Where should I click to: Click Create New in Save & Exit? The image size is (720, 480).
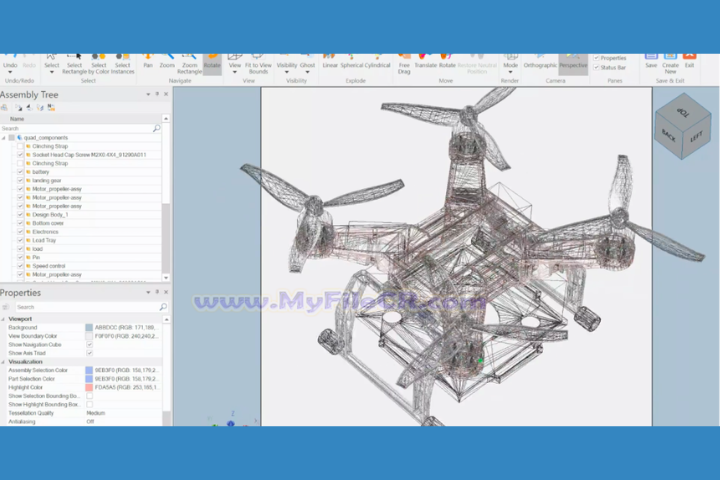coord(670,64)
